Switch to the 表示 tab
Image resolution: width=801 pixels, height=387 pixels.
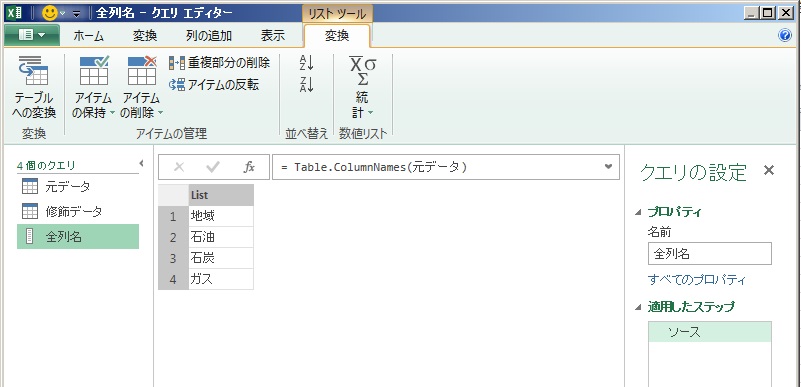pyautogui.click(x=273, y=36)
